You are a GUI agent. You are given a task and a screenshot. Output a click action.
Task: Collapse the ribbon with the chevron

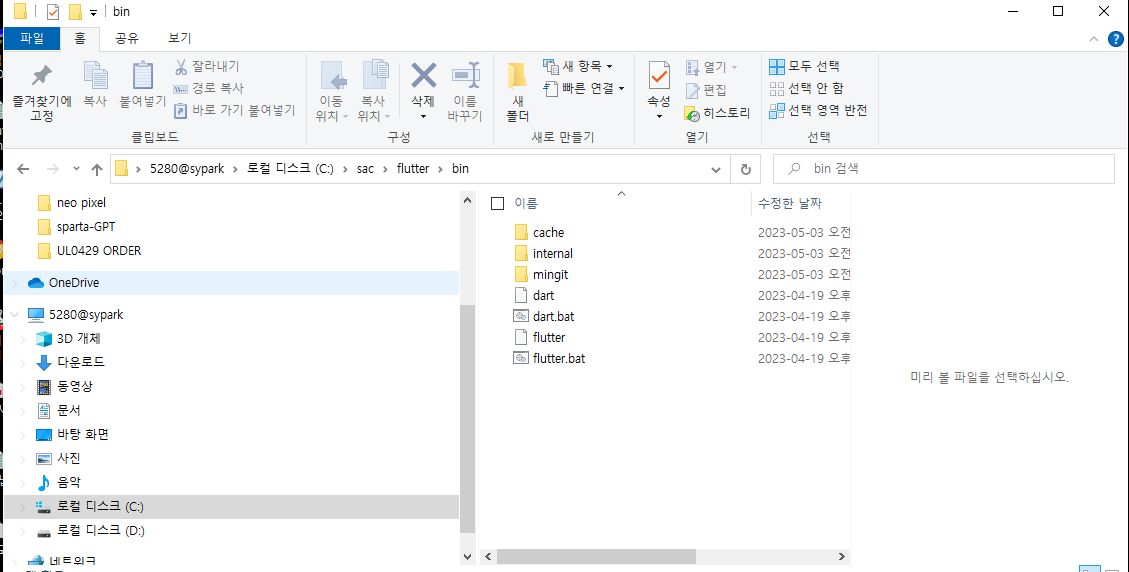pos(1094,39)
